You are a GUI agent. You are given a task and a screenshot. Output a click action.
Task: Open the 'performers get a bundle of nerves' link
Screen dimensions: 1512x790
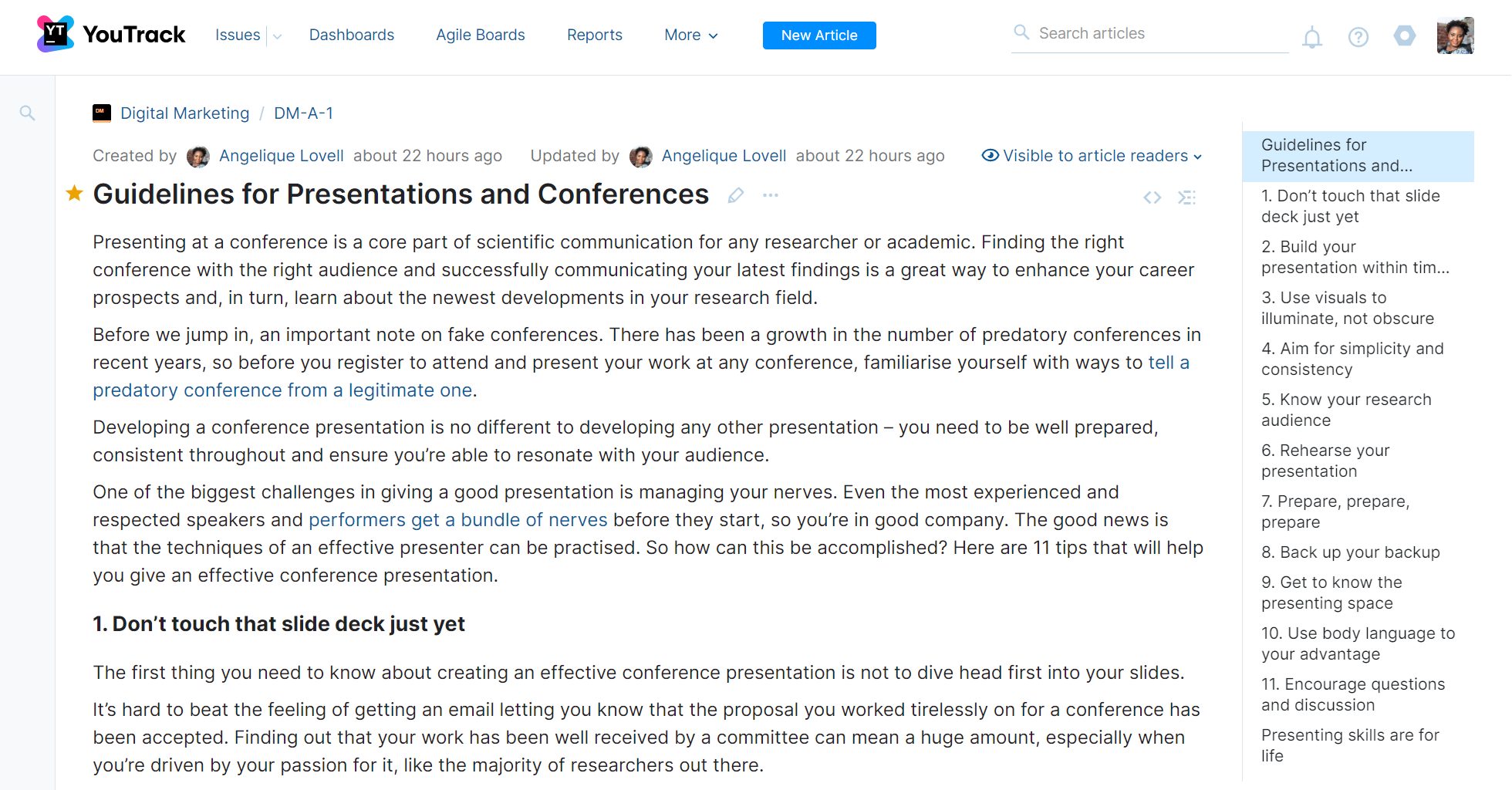coord(458,519)
